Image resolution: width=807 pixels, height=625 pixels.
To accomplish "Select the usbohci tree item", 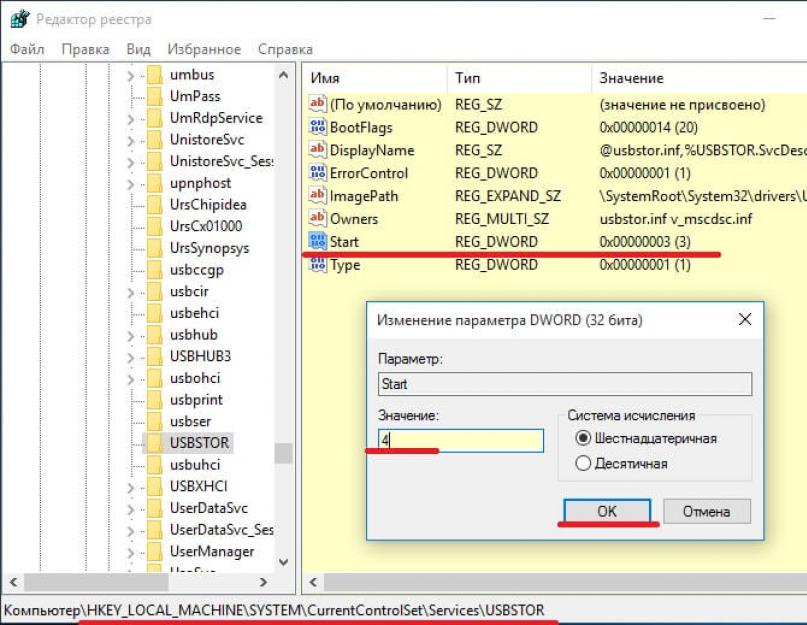I will (195, 378).
